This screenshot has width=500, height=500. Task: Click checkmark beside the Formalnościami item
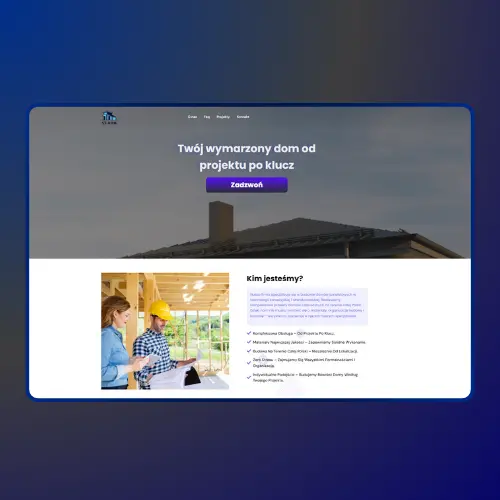[x=249, y=363]
